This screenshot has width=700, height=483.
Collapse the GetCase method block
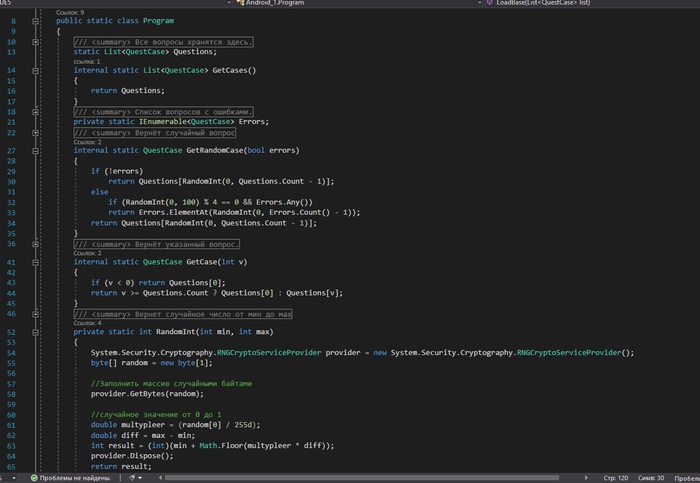click(x=37, y=262)
